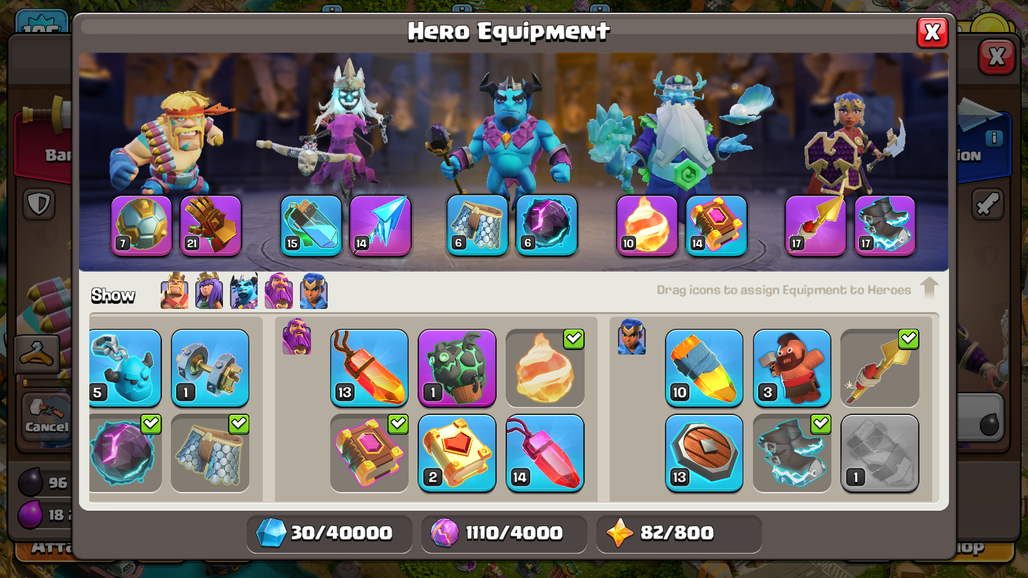Tap the equipped electro boots with checkmark
This screenshot has height=578, width=1028.
[x=792, y=453]
